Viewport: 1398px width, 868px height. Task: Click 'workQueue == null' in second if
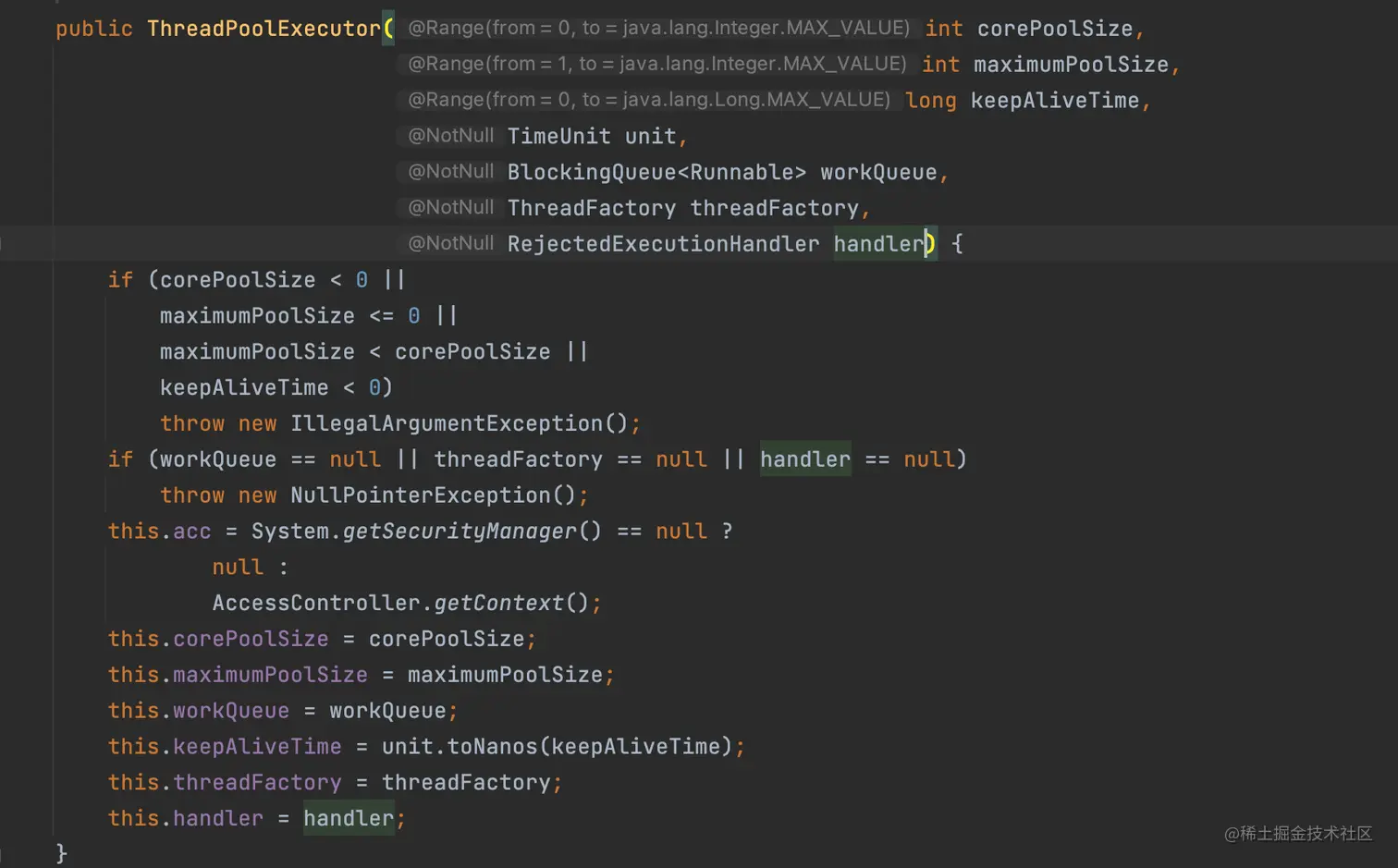(x=270, y=459)
